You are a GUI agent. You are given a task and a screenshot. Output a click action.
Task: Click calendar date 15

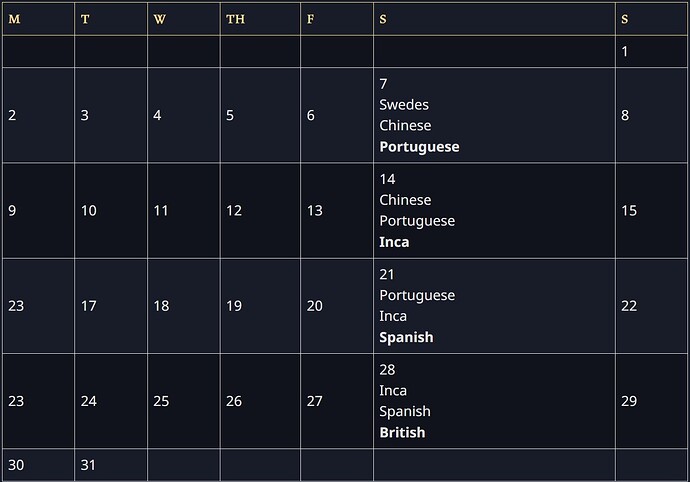(629, 210)
